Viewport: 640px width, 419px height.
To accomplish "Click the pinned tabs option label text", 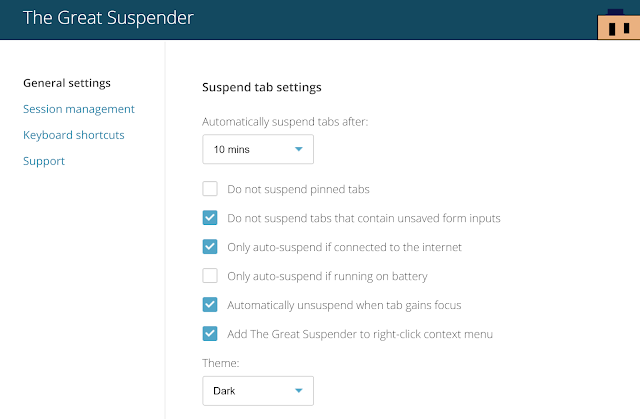I will 298,189.
